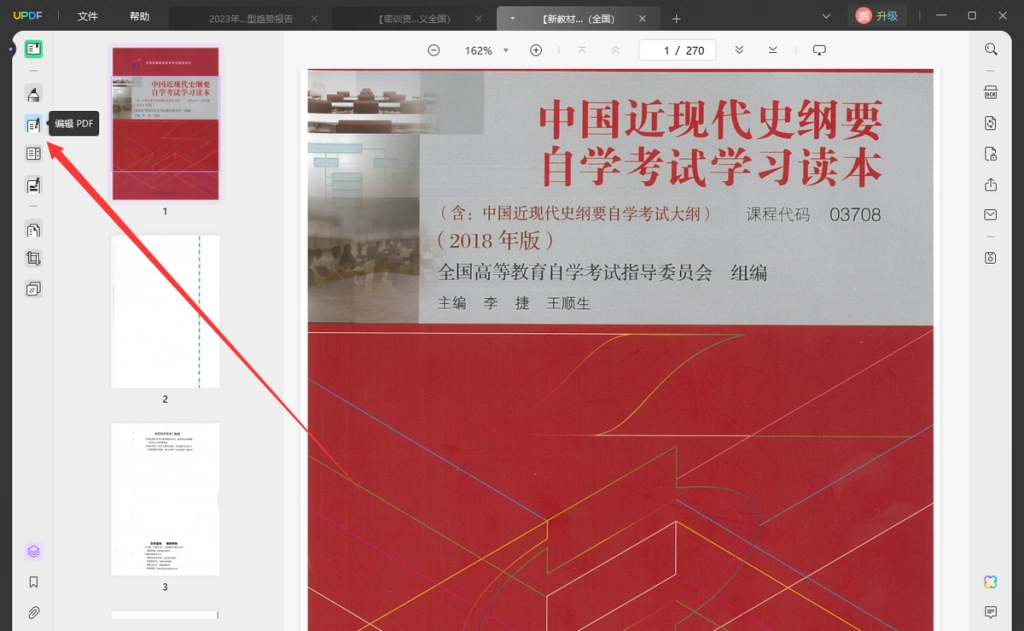Open the Protect PDF lock tool
The height and width of the screenshot is (631, 1024).
click(991, 154)
